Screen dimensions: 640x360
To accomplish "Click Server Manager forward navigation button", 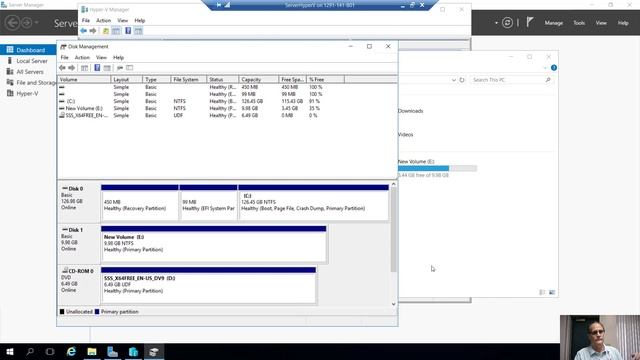I will [x=26, y=22].
